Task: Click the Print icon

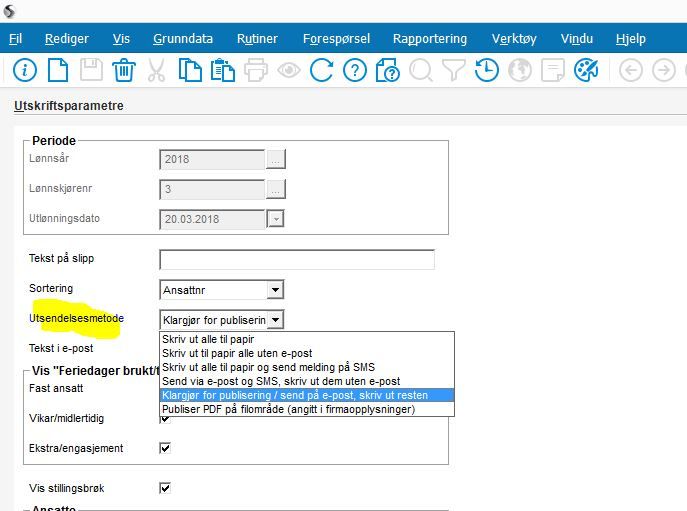Action: pos(256,70)
